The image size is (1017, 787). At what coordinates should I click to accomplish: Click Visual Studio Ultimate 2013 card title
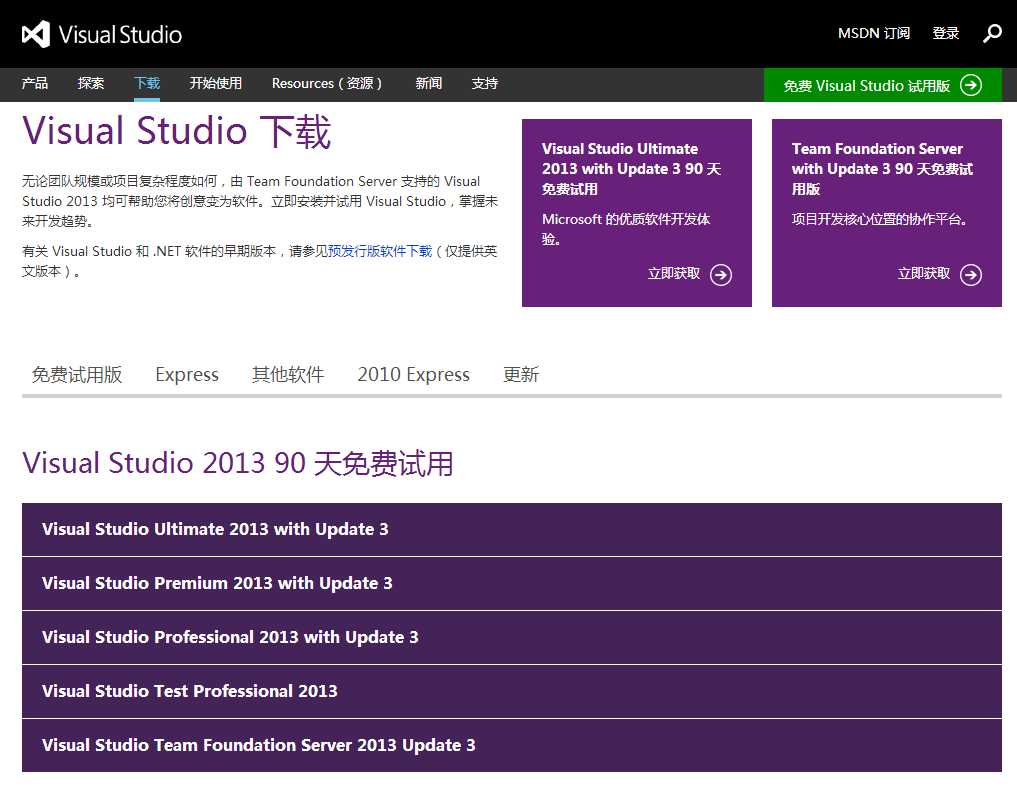coord(631,169)
